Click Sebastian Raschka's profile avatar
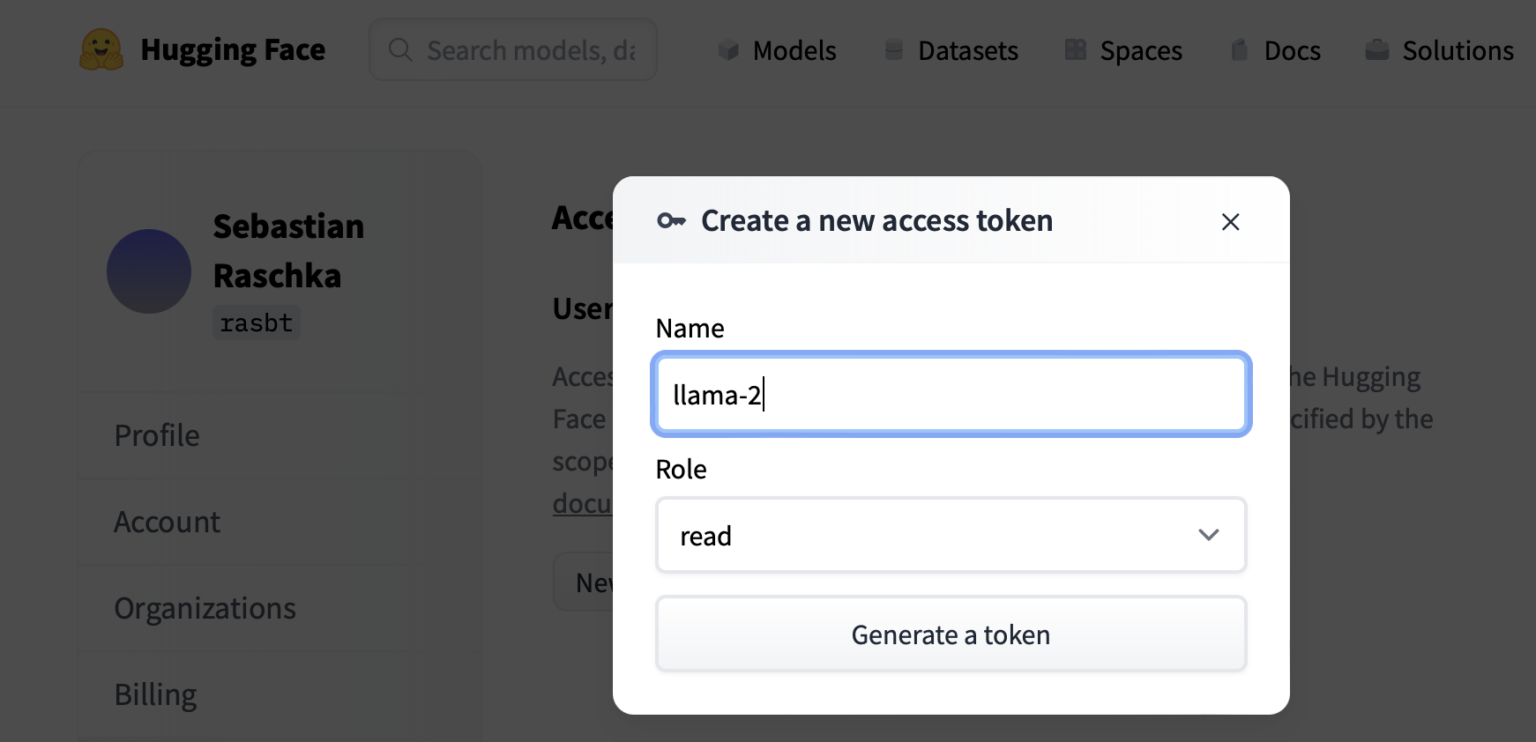Screen dimensions: 1536x742 pyautogui.click(x=148, y=271)
